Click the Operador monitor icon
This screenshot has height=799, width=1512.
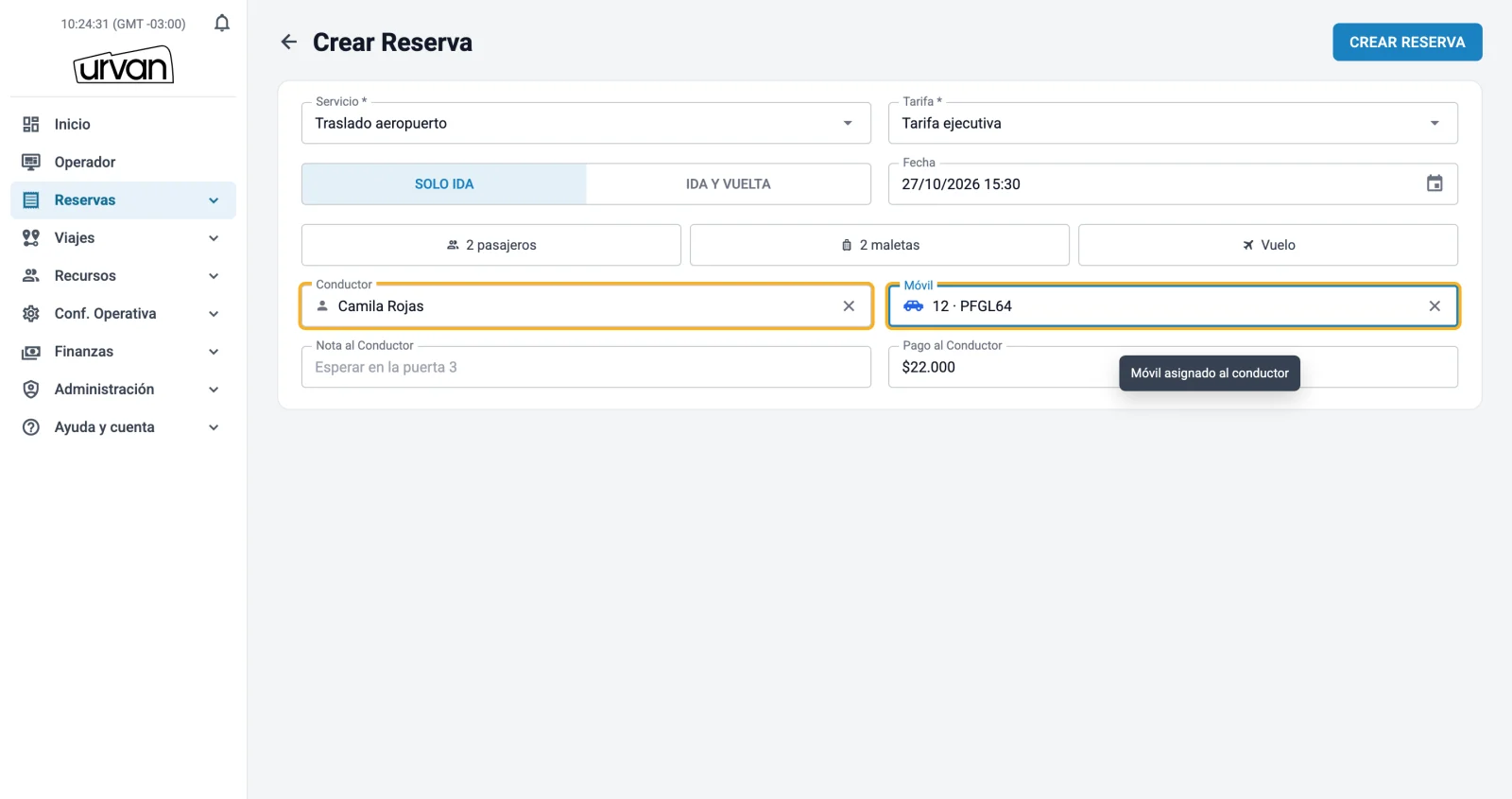31,162
